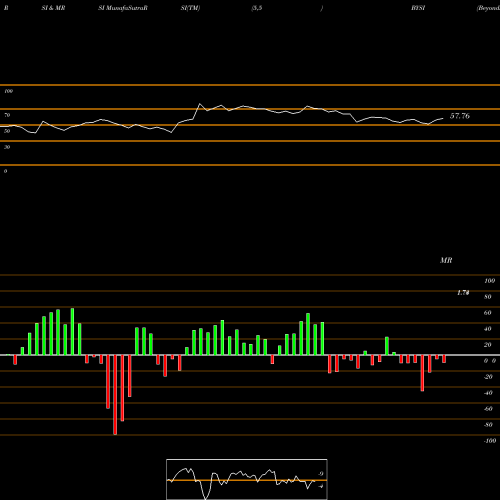Click the RSI axis label 50
Viewport: 500px width, 500px height.
pos(7,131)
